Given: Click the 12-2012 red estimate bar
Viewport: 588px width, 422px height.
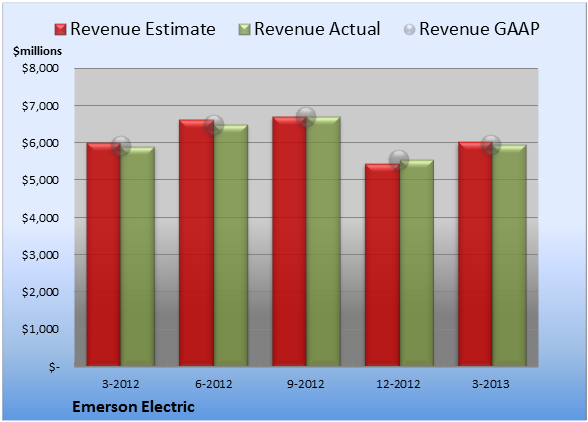Looking at the screenshot, I should pyautogui.click(x=382, y=265).
